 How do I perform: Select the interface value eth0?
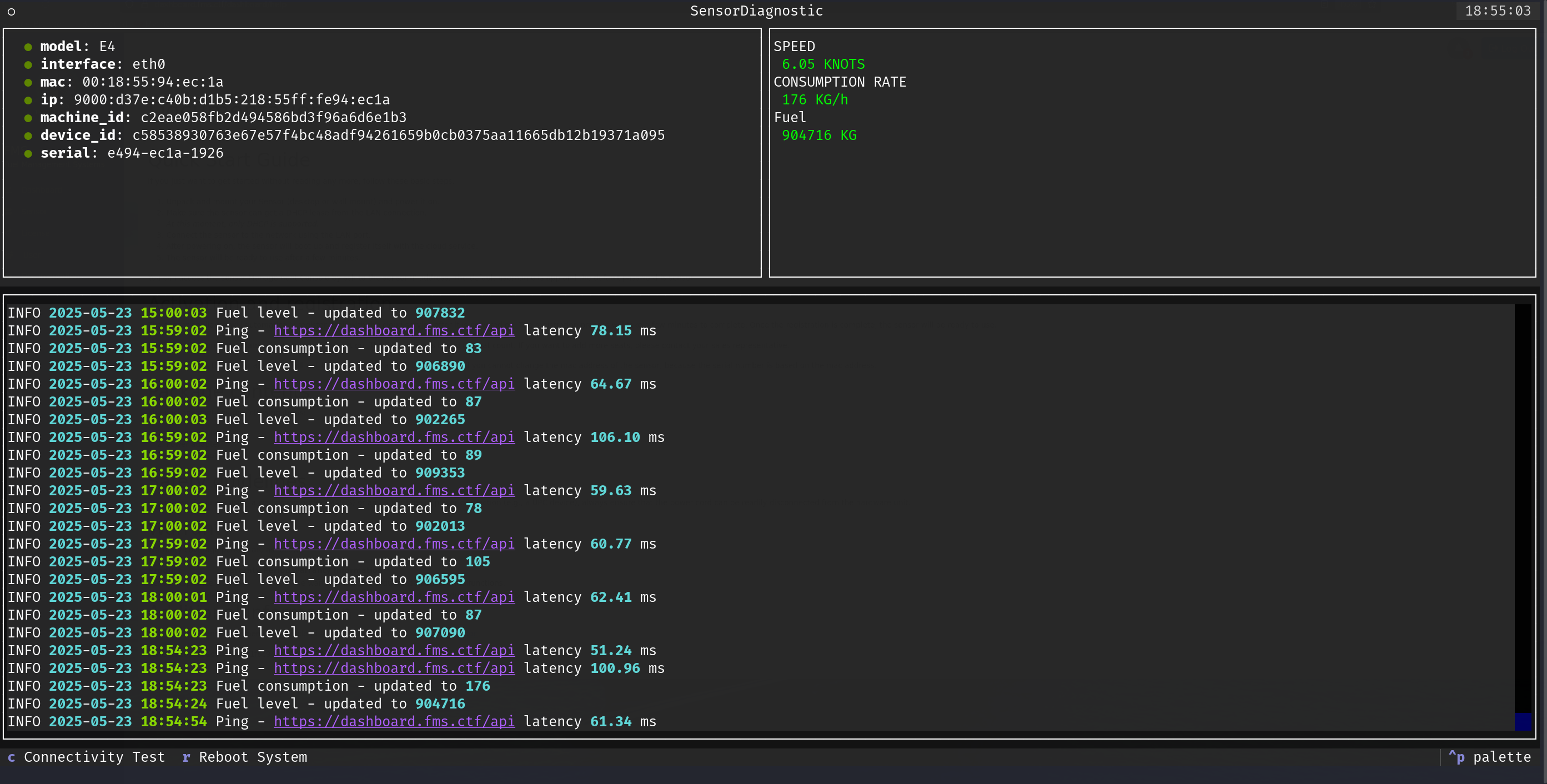pyautogui.click(x=149, y=64)
